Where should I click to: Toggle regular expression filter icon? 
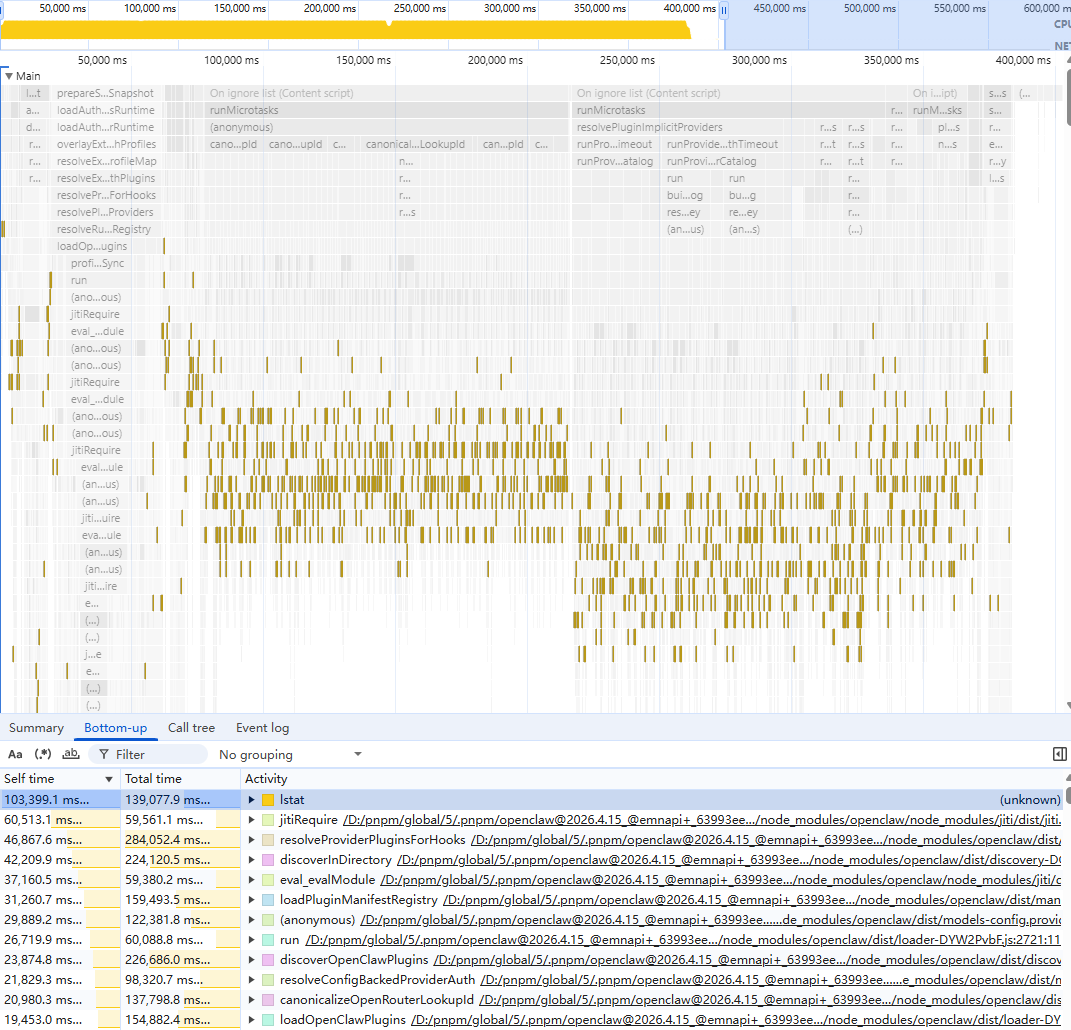(x=43, y=754)
